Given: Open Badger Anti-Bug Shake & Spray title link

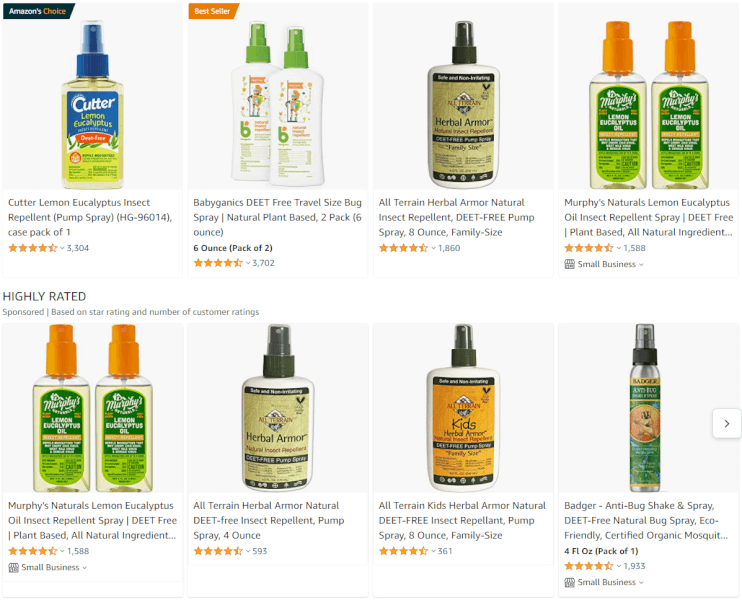Looking at the screenshot, I should (x=646, y=521).
